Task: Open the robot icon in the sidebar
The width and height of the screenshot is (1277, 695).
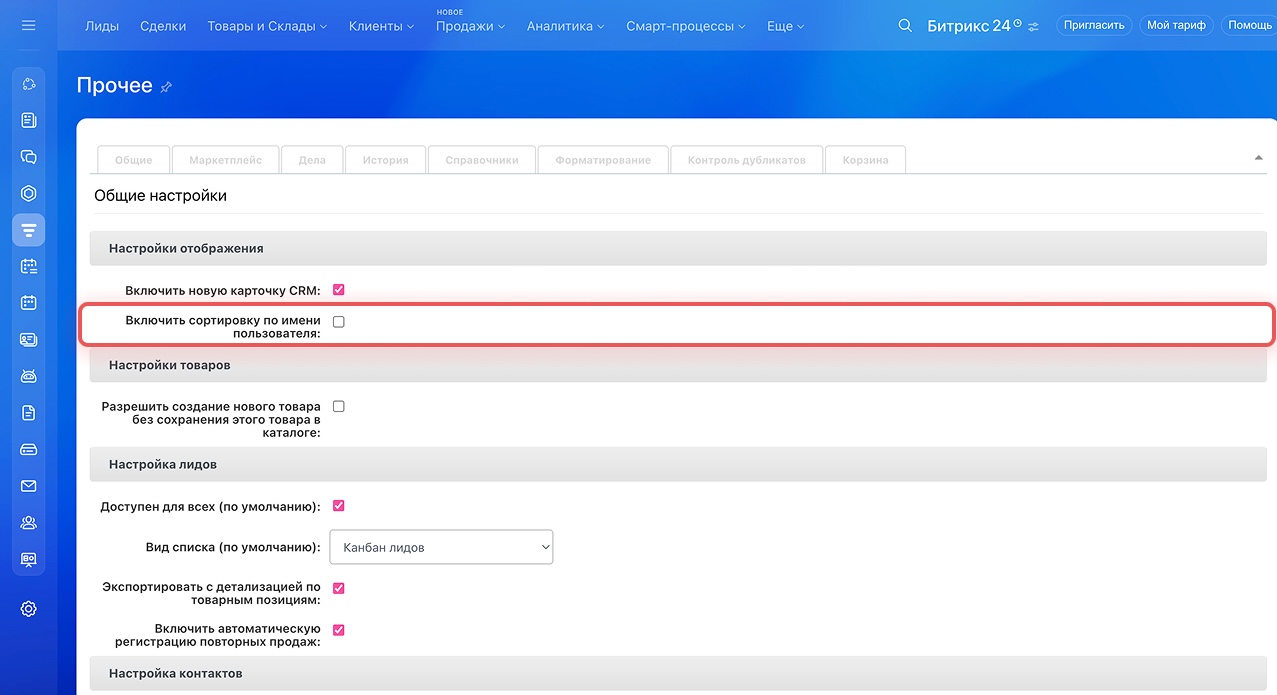Action: [x=28, y=376]
